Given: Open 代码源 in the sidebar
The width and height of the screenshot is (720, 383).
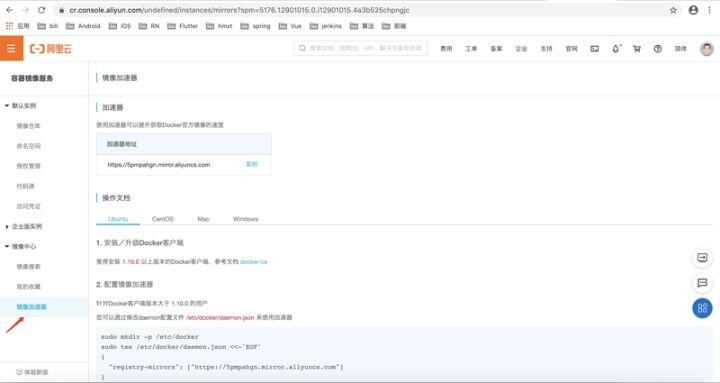Looking at the screenshot, I should click(26, 186).
